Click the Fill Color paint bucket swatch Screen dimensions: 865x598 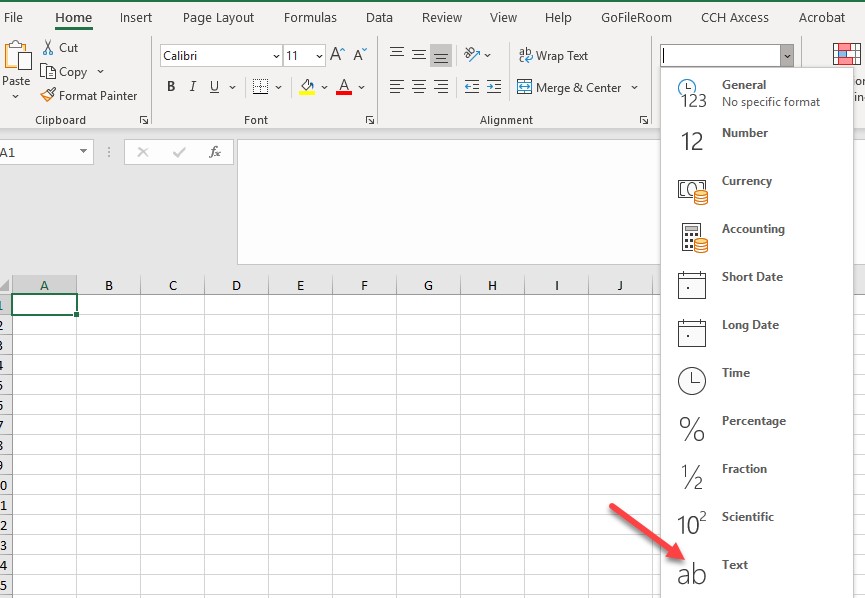pyautogui.click(x=307, y=87)
